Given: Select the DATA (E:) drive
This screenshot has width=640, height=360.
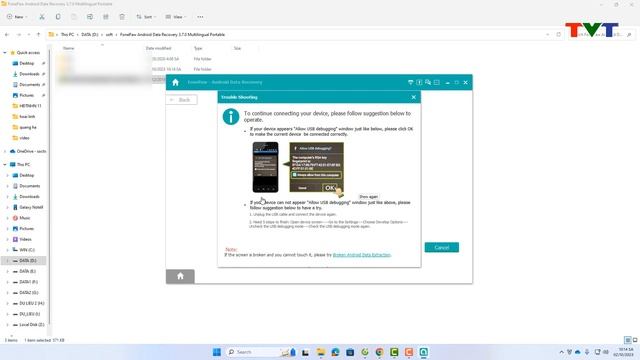Looking at the screenshot, I should (x=27, y=271).
